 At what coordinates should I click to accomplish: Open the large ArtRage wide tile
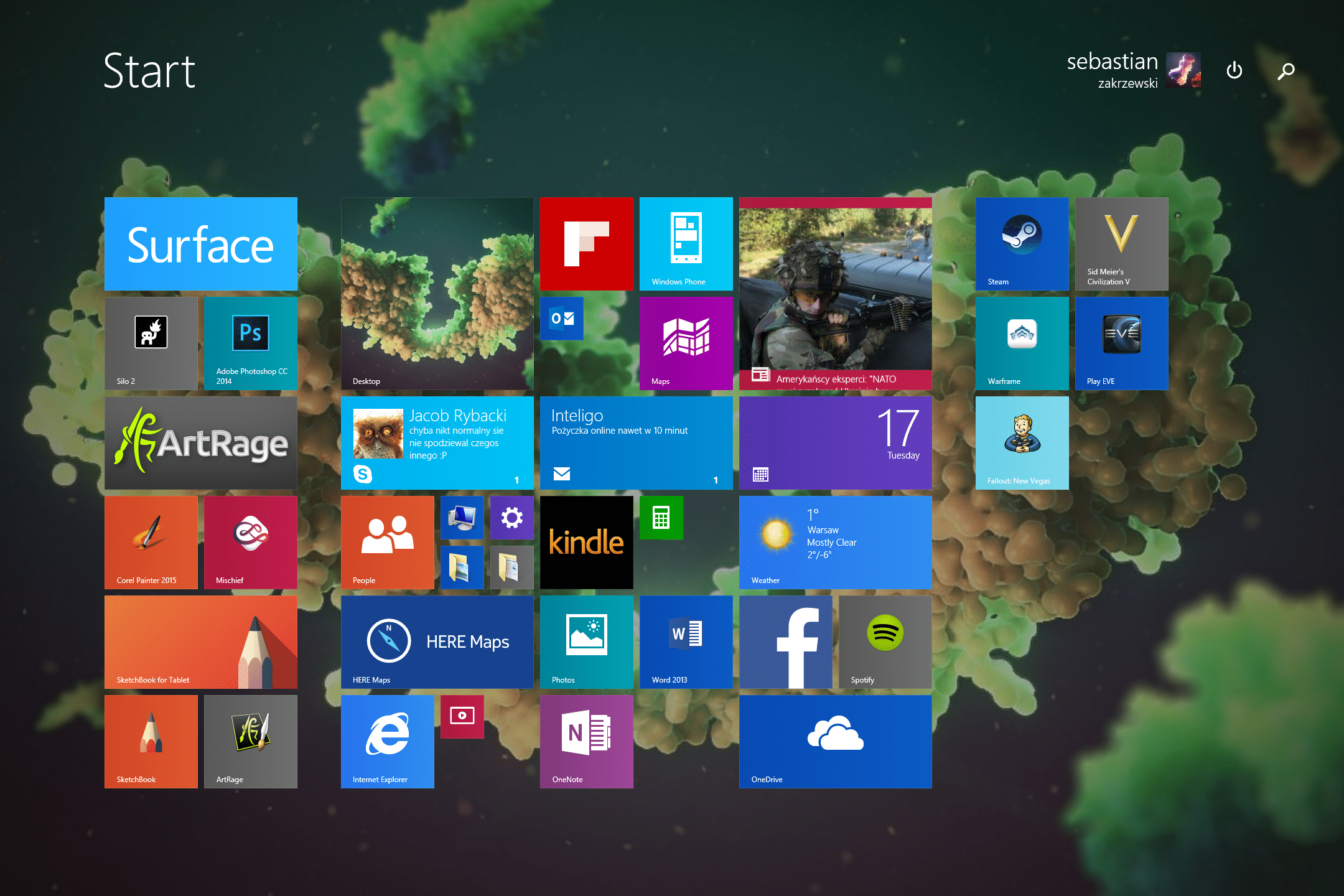201,443
